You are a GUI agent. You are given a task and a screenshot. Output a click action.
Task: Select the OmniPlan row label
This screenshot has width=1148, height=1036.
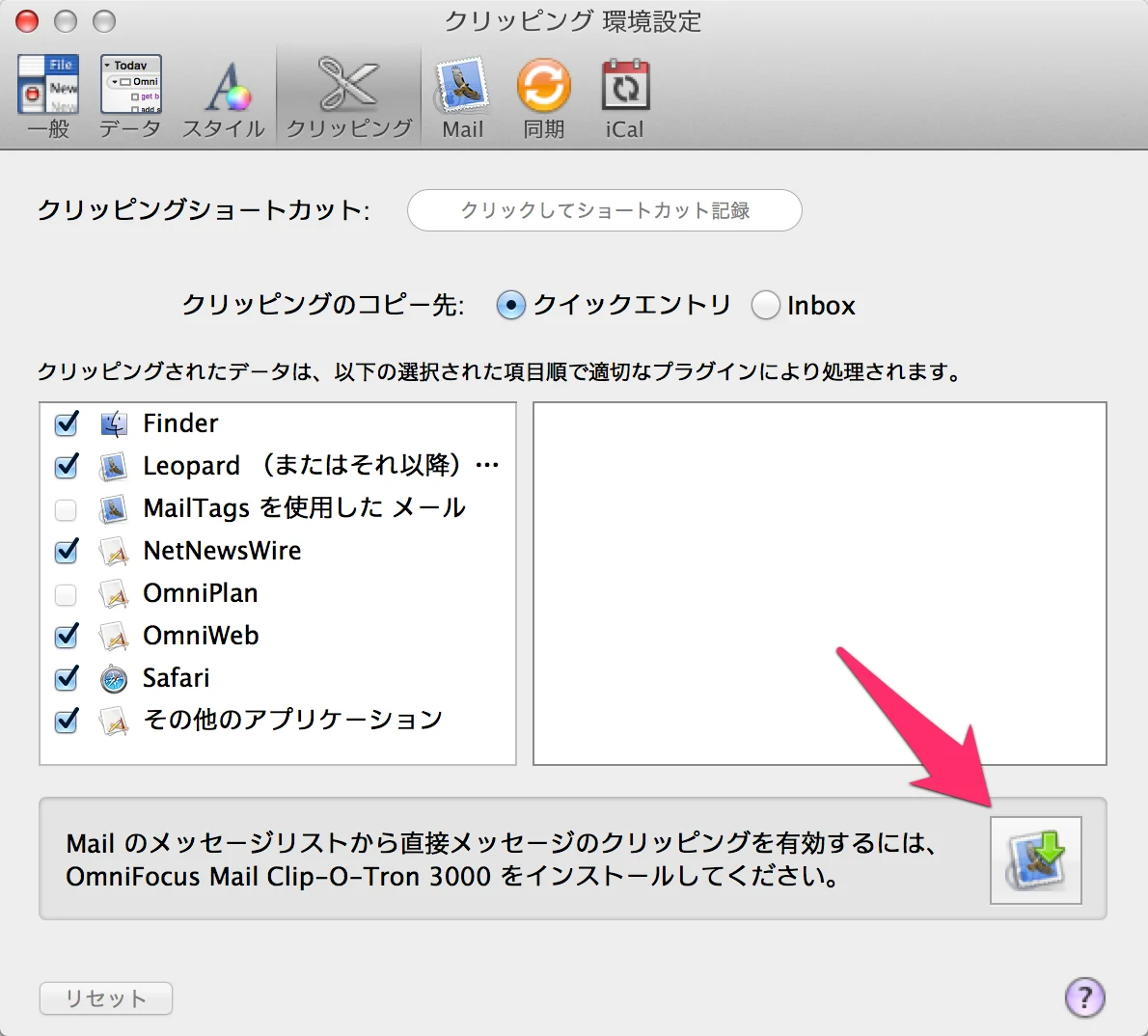click(x=200, y=593)
